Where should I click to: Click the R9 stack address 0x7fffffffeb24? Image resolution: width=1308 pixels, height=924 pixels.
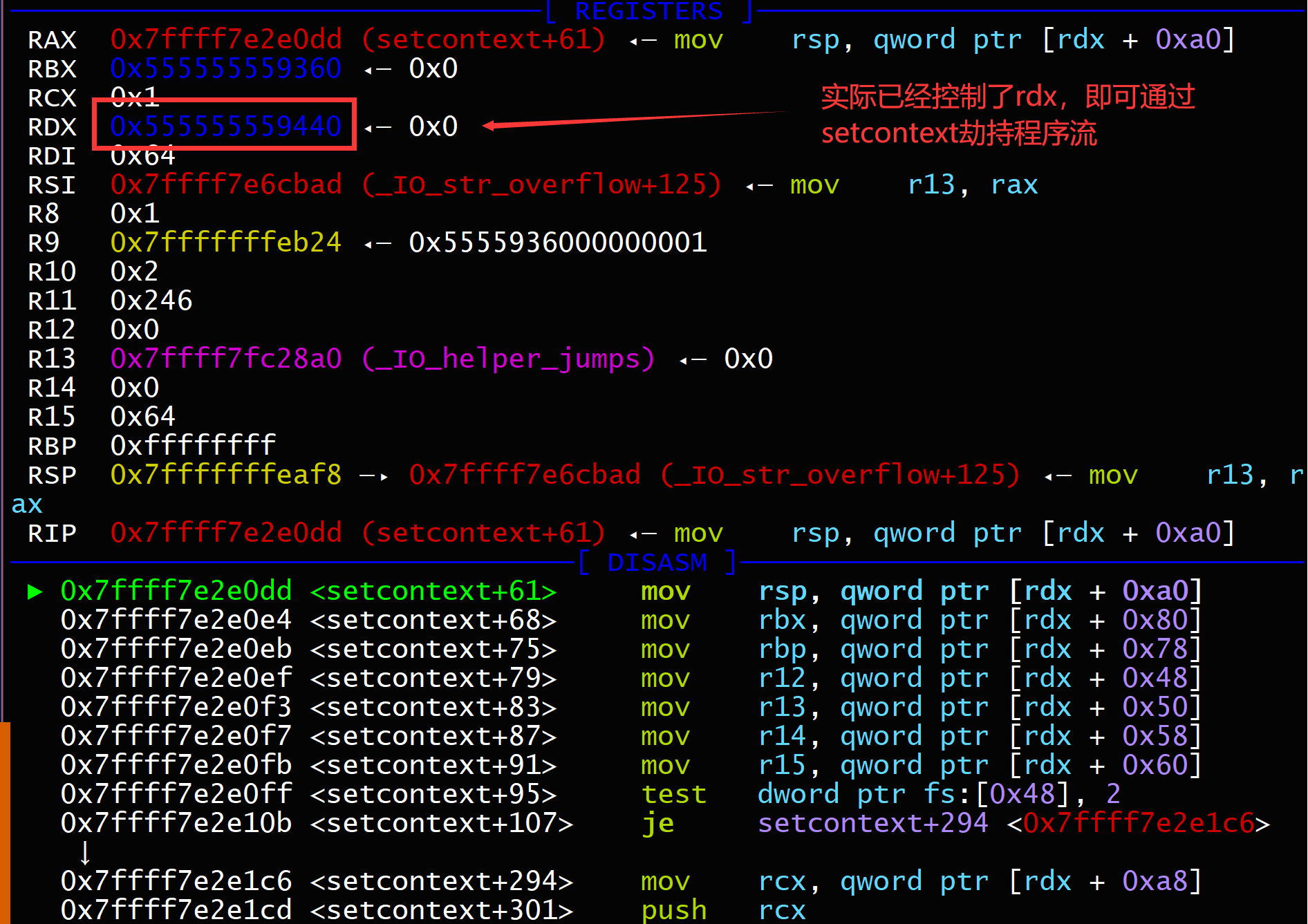click(x=225, y=243)
